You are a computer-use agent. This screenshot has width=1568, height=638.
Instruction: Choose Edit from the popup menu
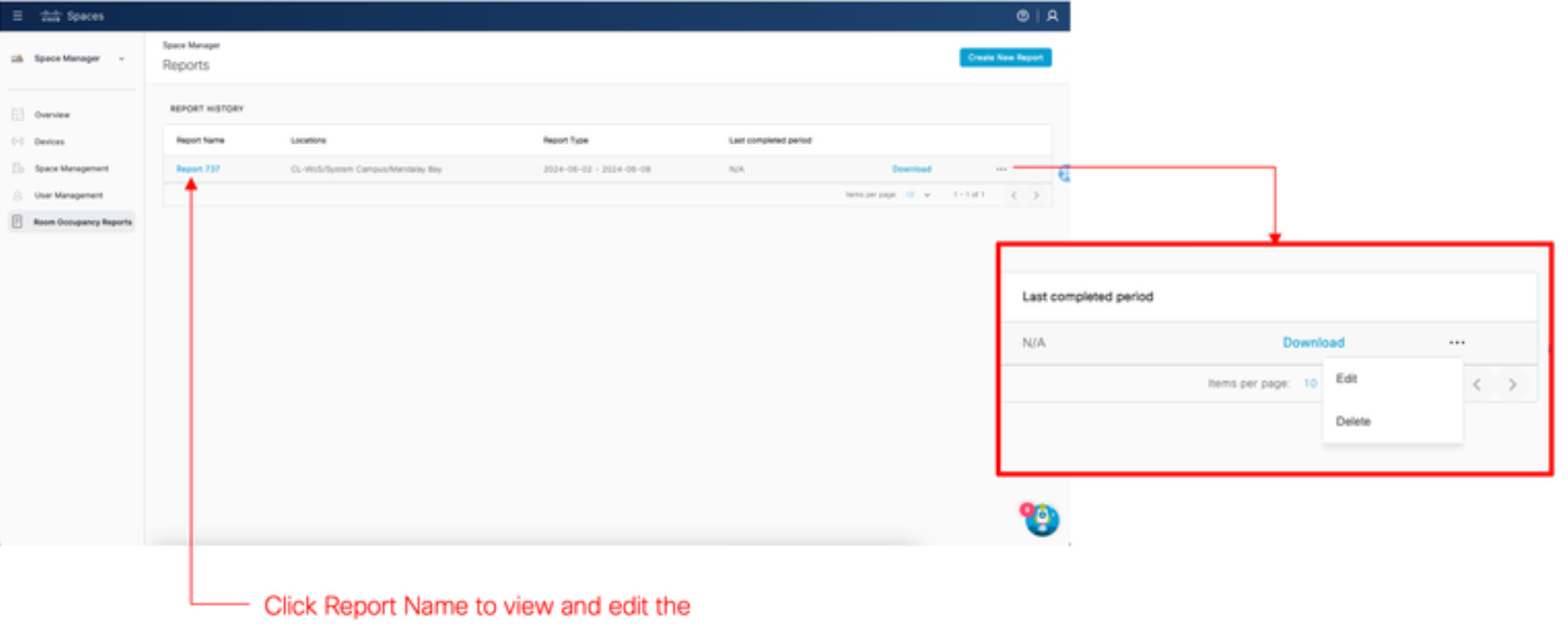tap(1346, 378)
